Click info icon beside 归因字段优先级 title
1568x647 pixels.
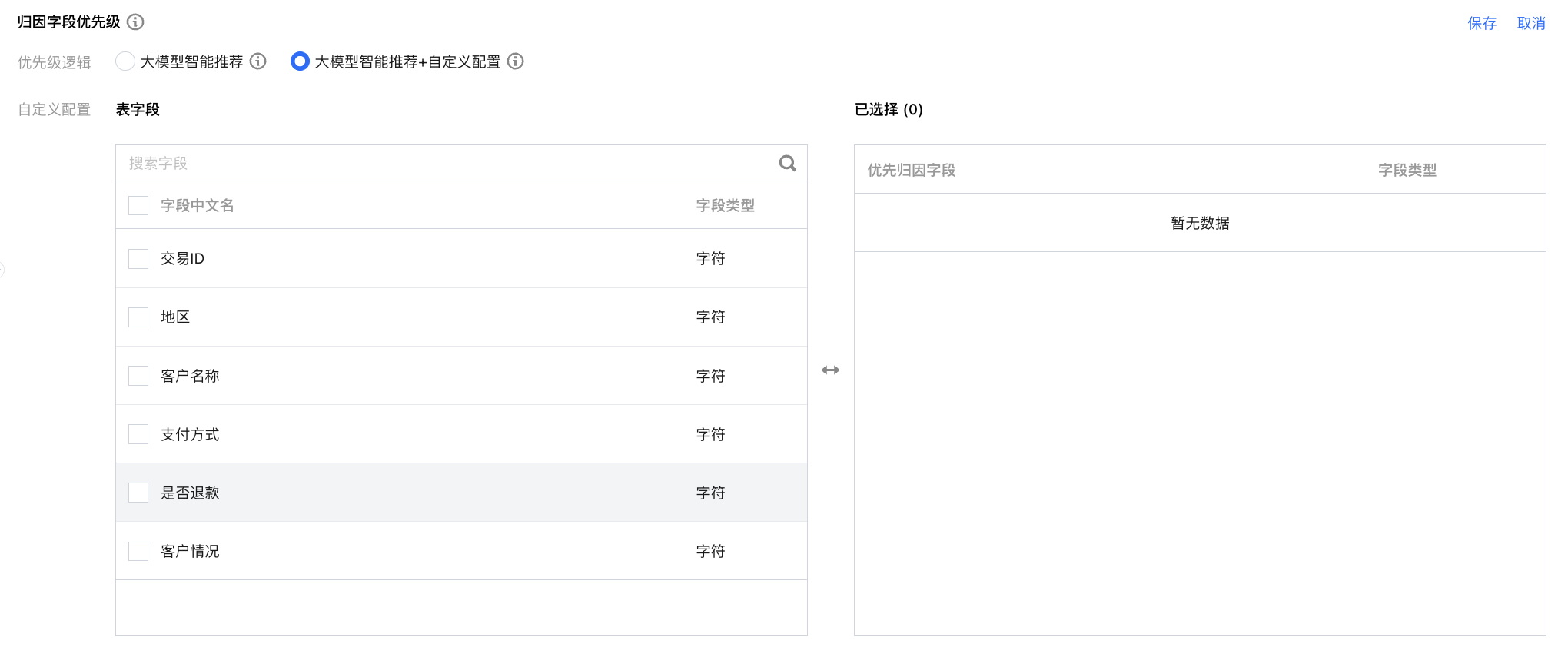(x=135, y=22)
